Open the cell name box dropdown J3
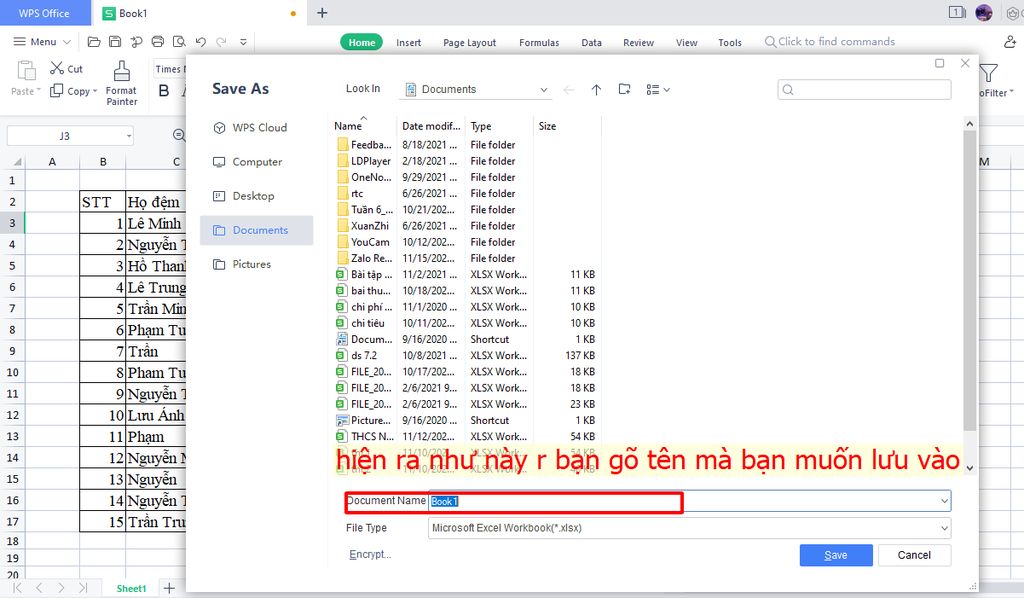Screen dimensions: 1024x598 [129, 136]
